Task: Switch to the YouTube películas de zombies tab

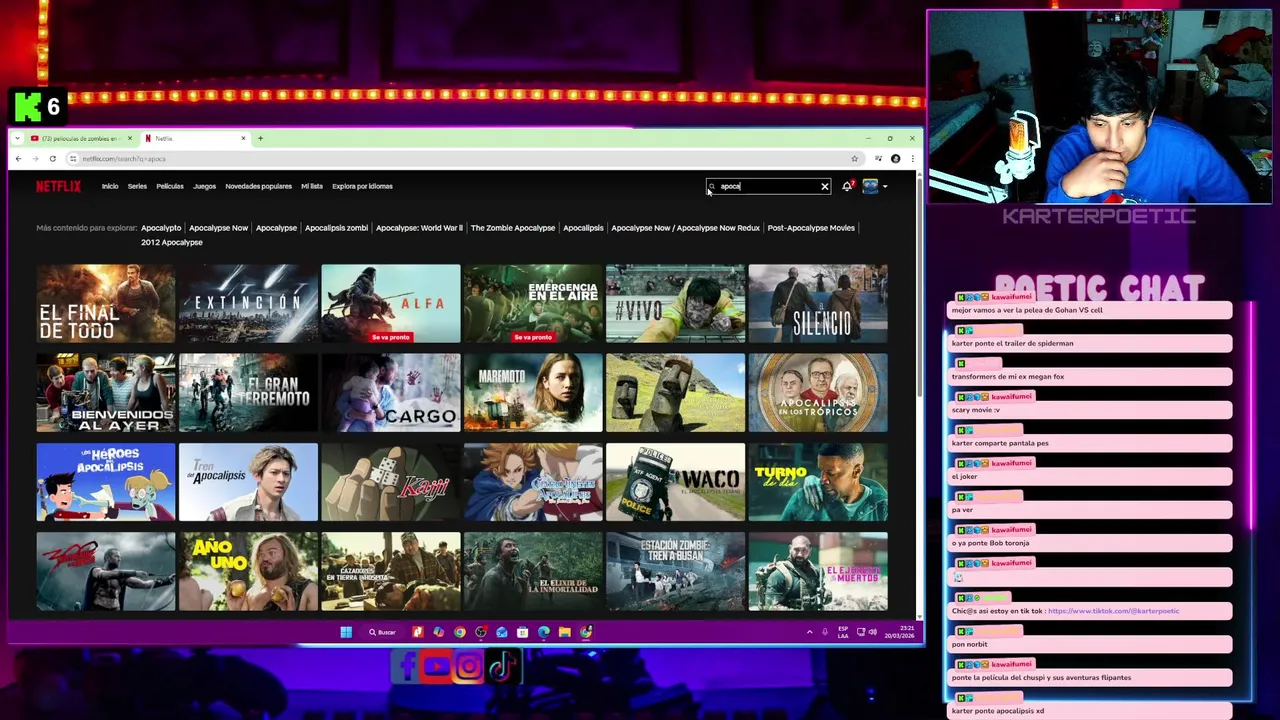Action: 80,138
